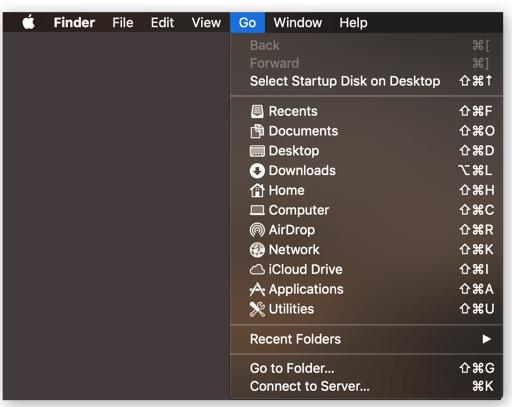Select the iCloud Drive menu entry
Screen dimensions: 512x407
(x=366, y=269)
